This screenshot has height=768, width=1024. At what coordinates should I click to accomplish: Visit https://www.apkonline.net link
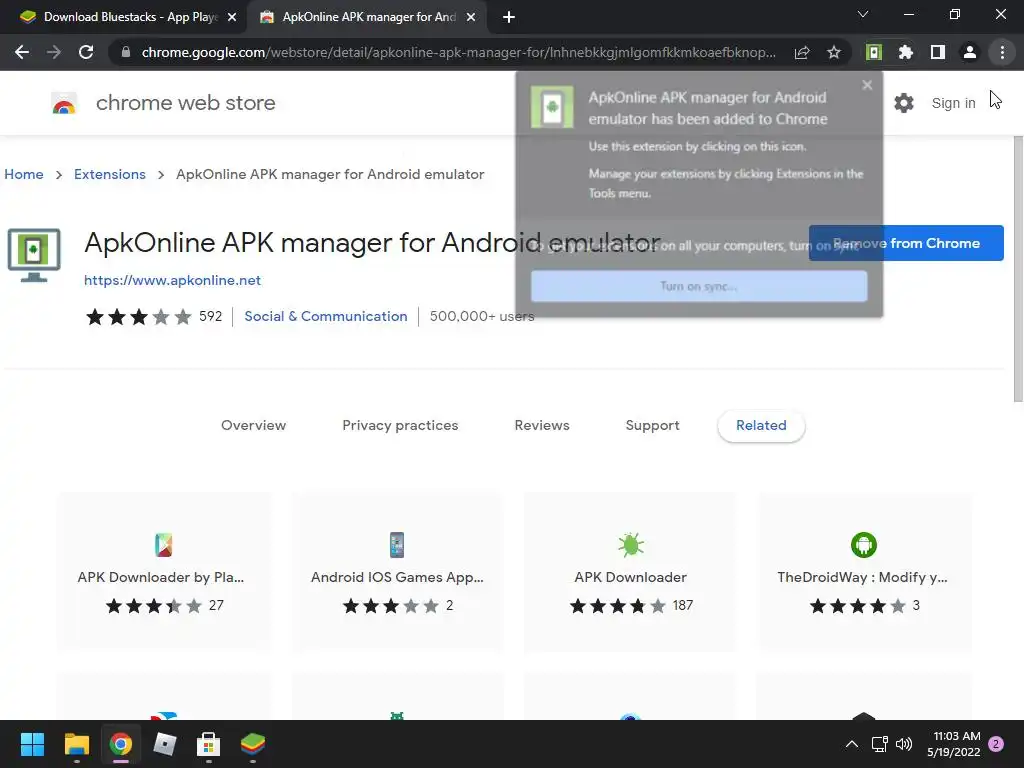172,280
